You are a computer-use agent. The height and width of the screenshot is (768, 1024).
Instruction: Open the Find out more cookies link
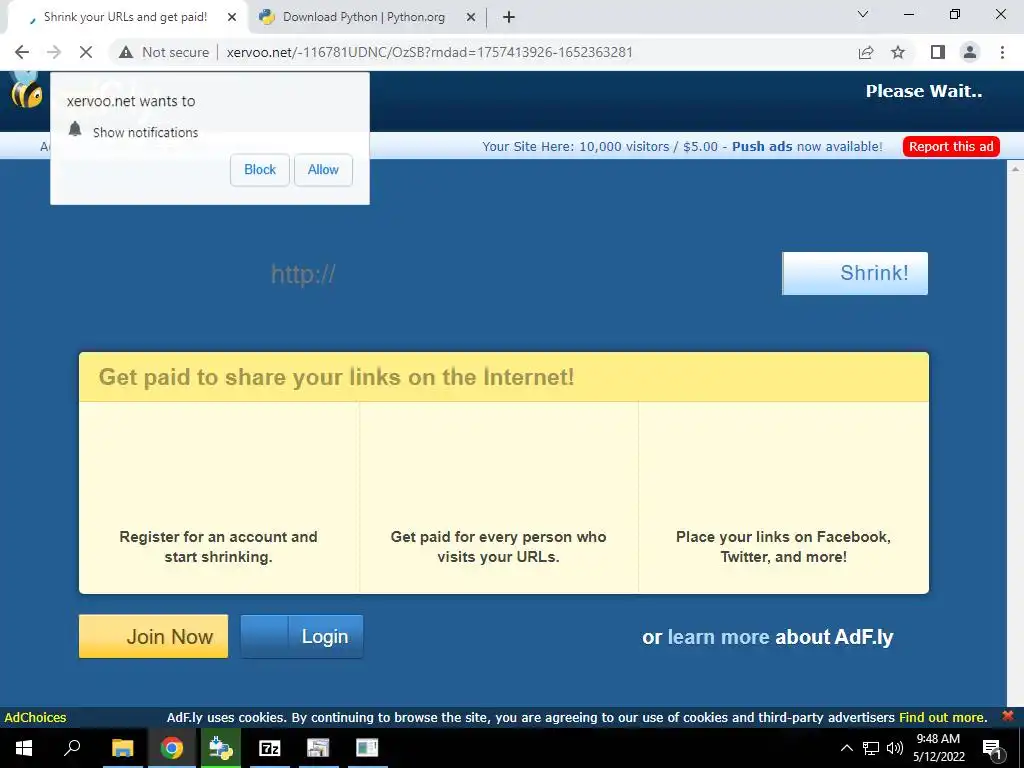tap(942, 717)
